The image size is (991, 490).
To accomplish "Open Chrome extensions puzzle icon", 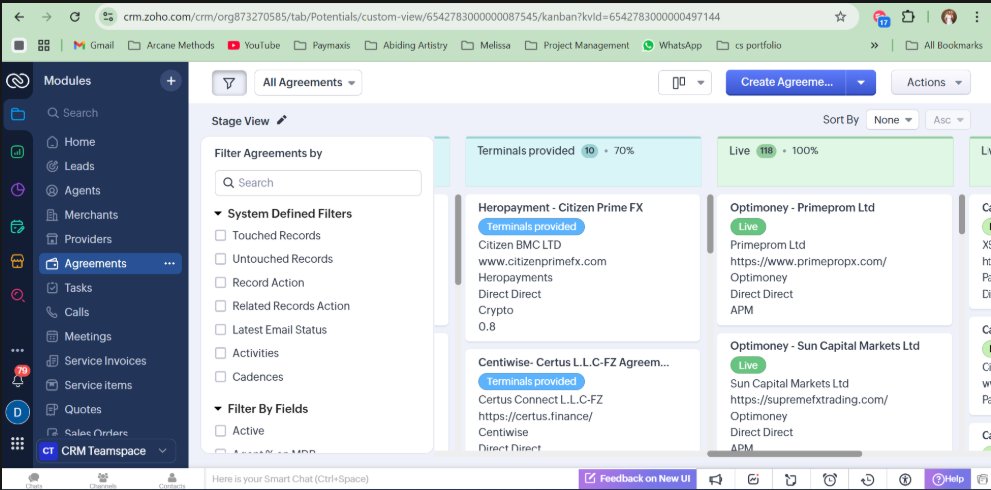I will [908, 17].
